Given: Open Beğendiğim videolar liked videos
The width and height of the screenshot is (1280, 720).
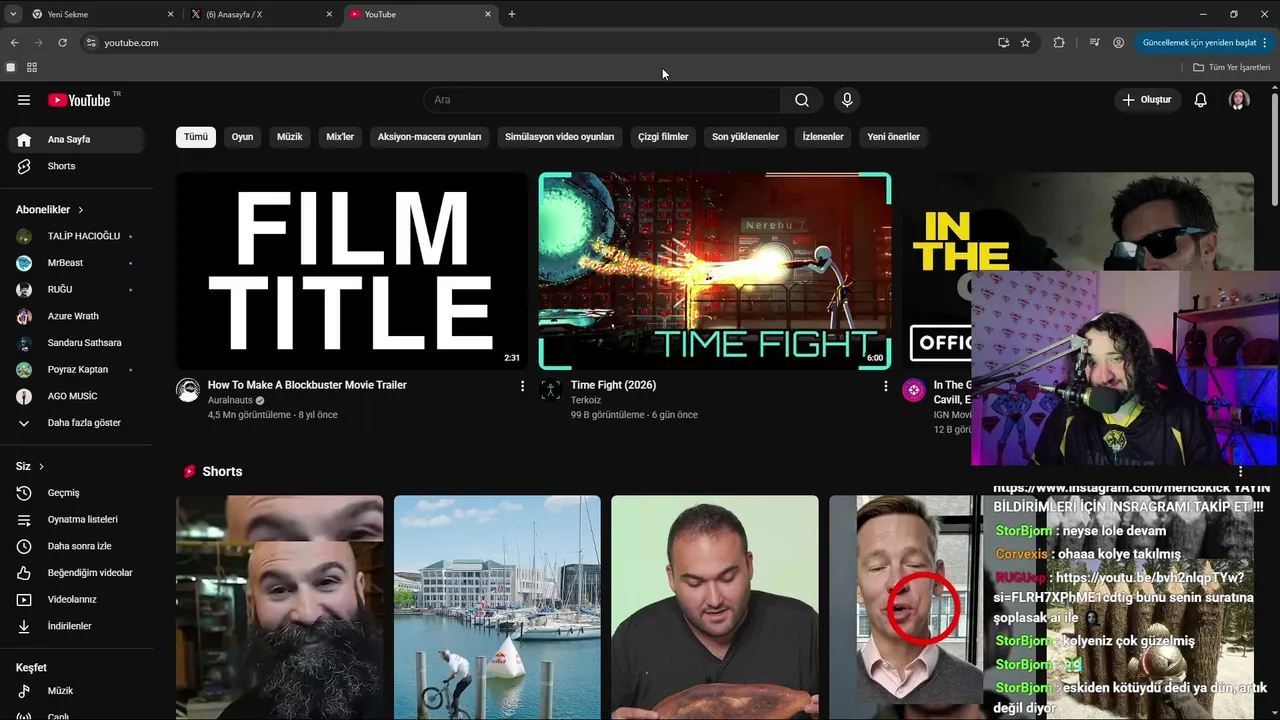Looking at the screenshot, I should click(x=76, y=573).
